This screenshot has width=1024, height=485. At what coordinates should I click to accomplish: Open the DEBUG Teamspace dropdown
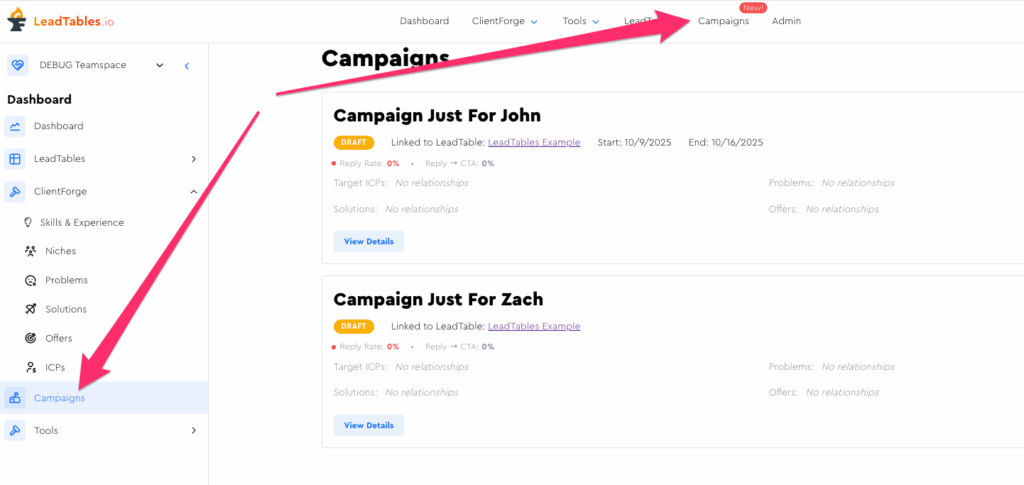[160, 65]
